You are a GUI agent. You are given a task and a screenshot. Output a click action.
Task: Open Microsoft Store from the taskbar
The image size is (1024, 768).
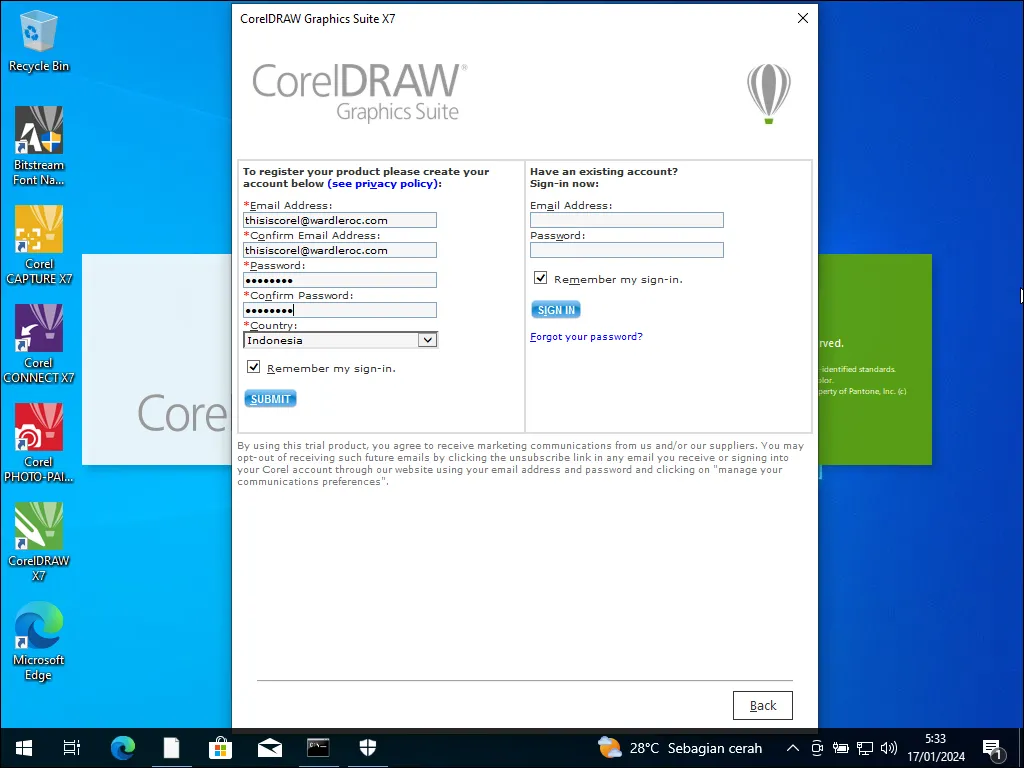[x=220, y=748]
